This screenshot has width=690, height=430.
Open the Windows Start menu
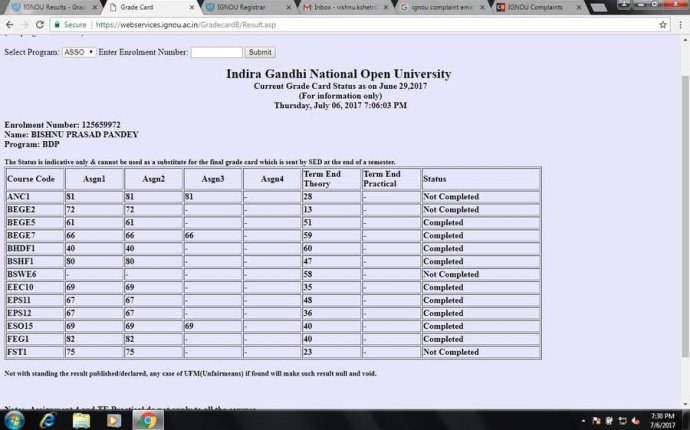pyautogui.click(x=14, y=420)
